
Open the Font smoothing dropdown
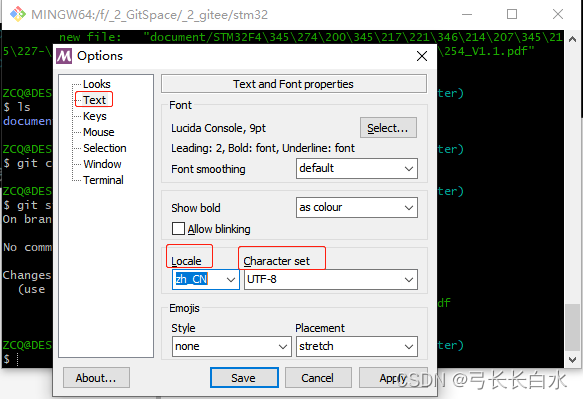point(357,168)
